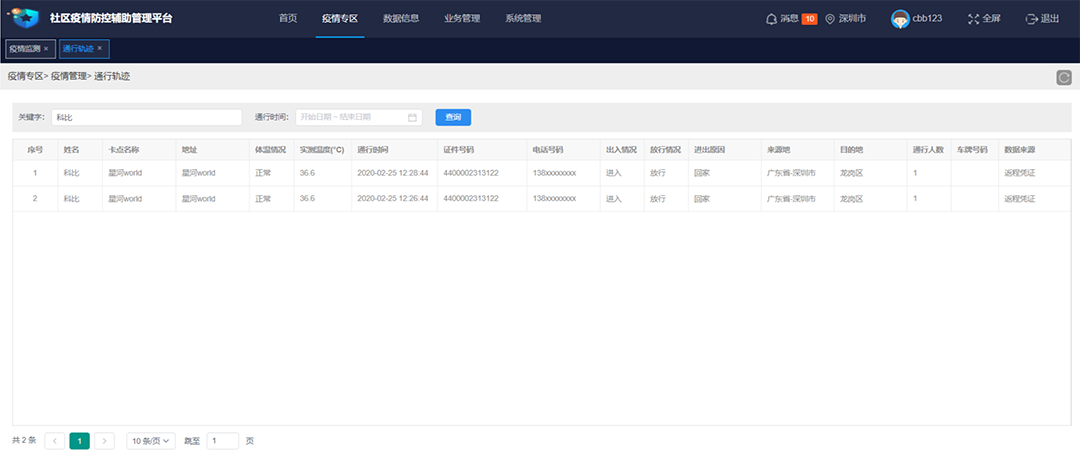Click 4400002313122 ID in row 1
This screenshot has height=458, width=1080.
pyautogui.click(x=471, y=173)
